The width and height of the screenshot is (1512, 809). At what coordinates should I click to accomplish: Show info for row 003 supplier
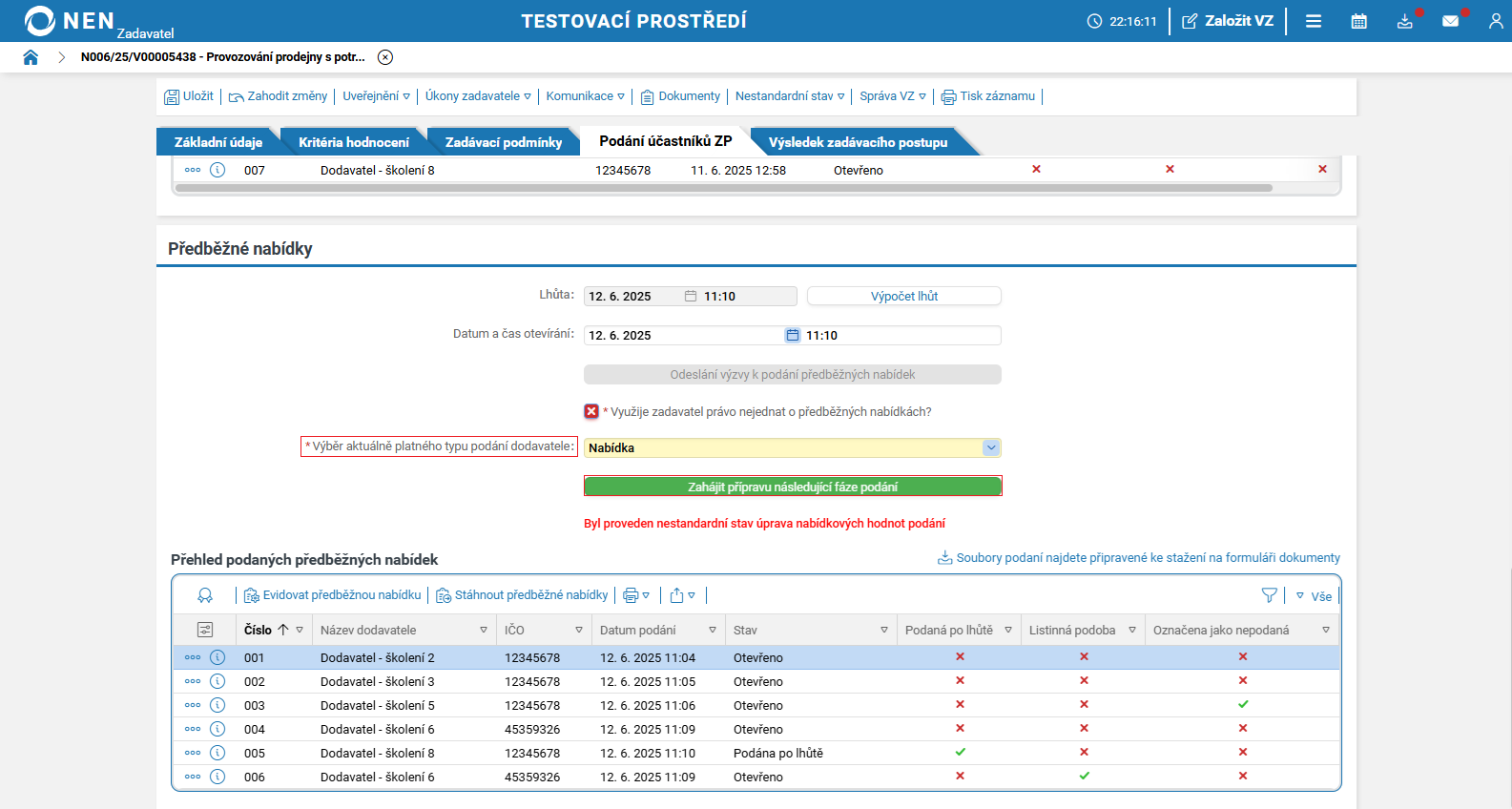(217, 705)
